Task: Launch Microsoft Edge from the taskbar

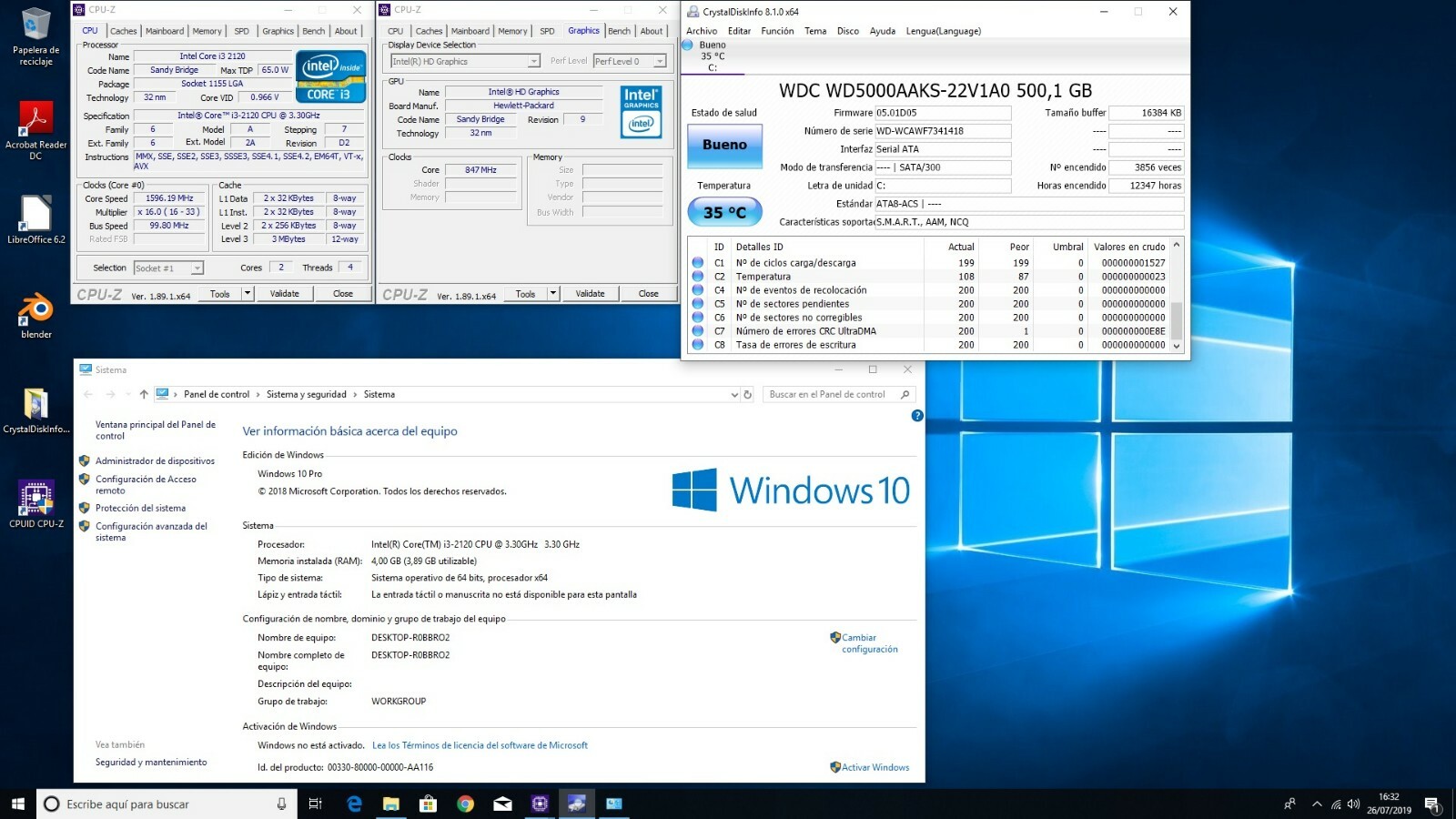Action: [x=355, y=804]
